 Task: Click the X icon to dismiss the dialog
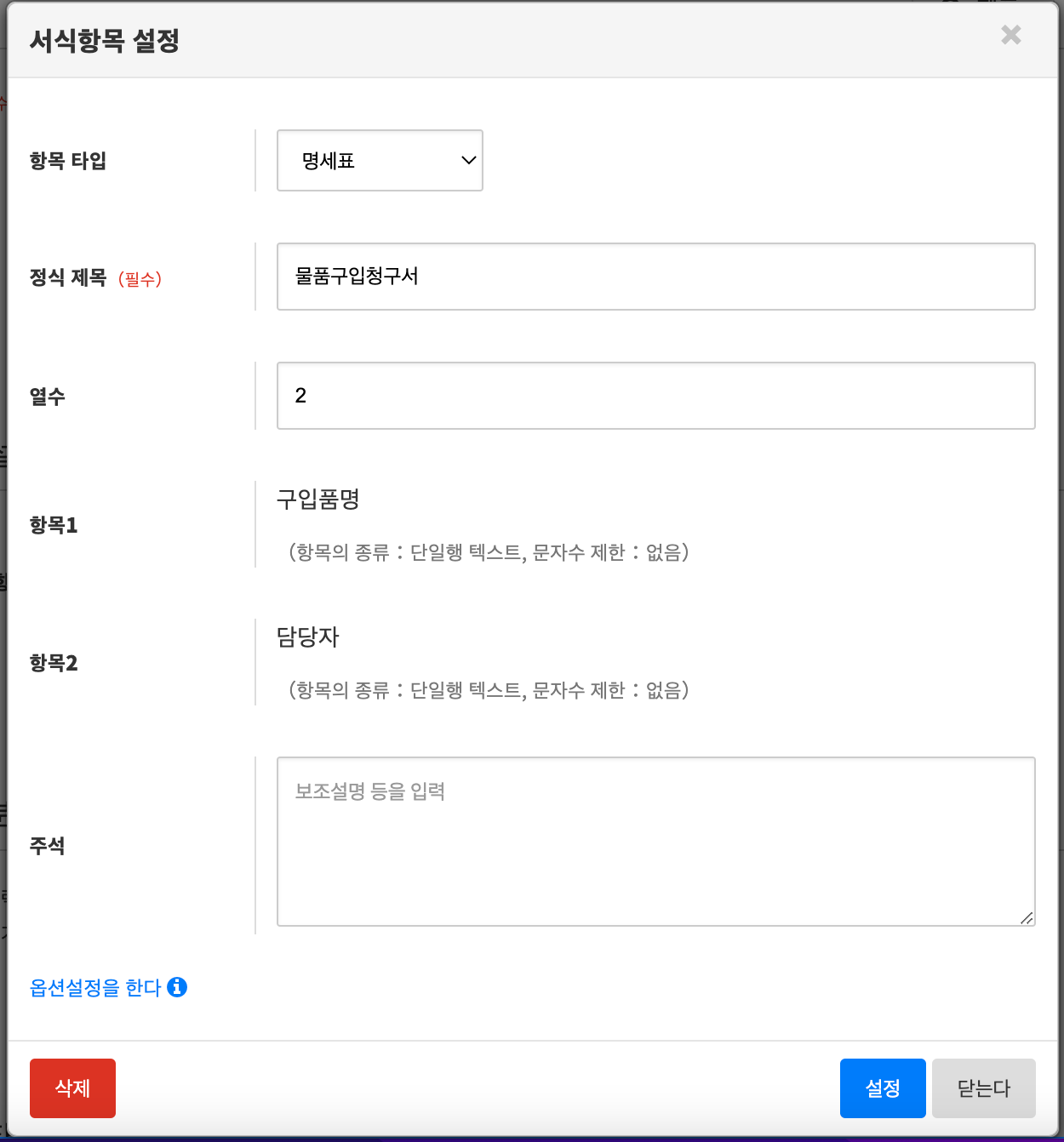pyautogui.click(x=1010, y=36)
